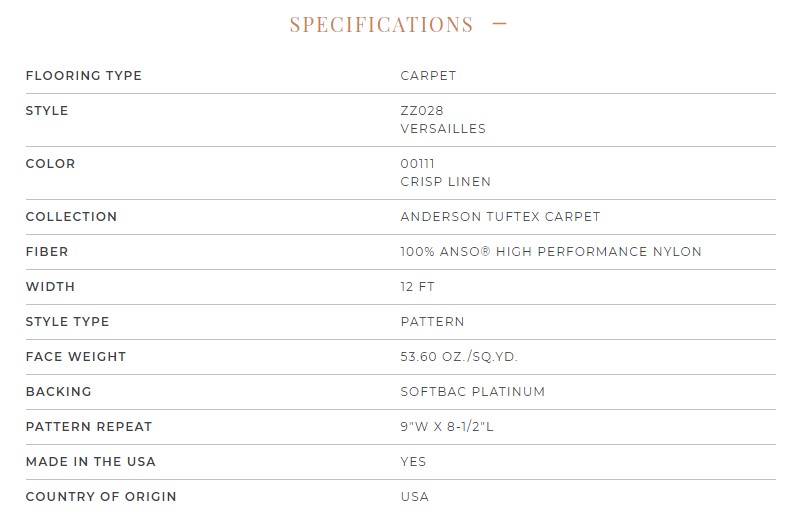Collapse the Specifications section minus icon
This screenshot has height=525, width=799.
pos(499,23)
